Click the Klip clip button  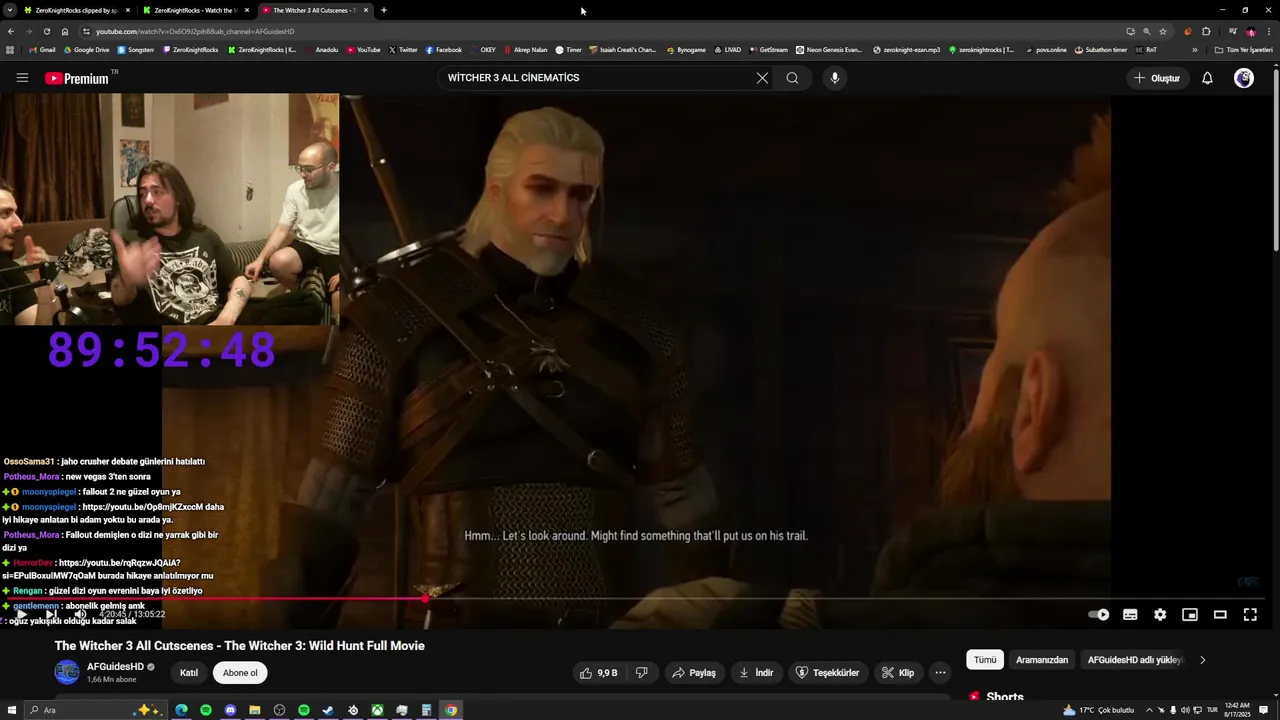(898, 673)
